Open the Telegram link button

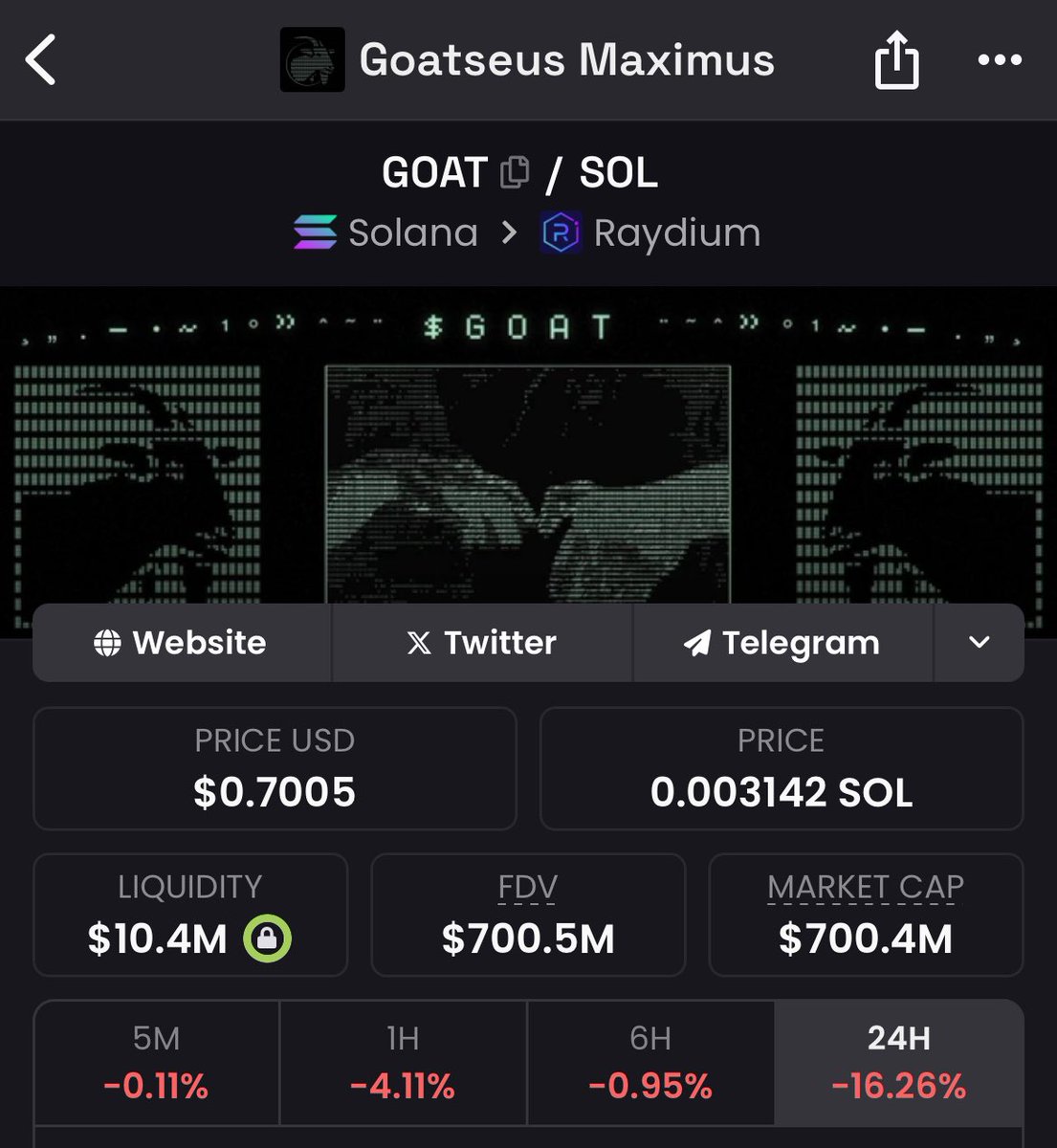tap(782, 643)
